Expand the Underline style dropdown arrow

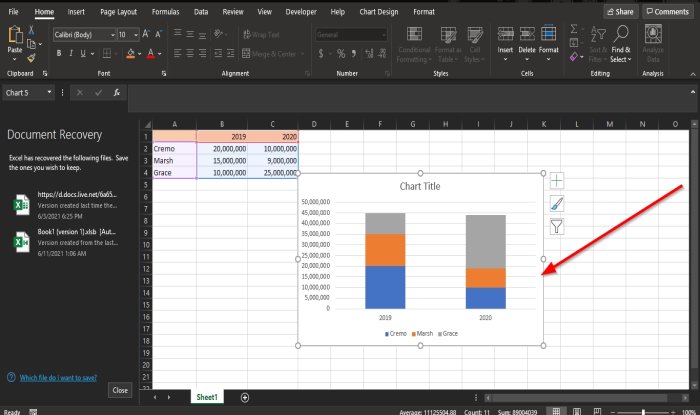92,54
